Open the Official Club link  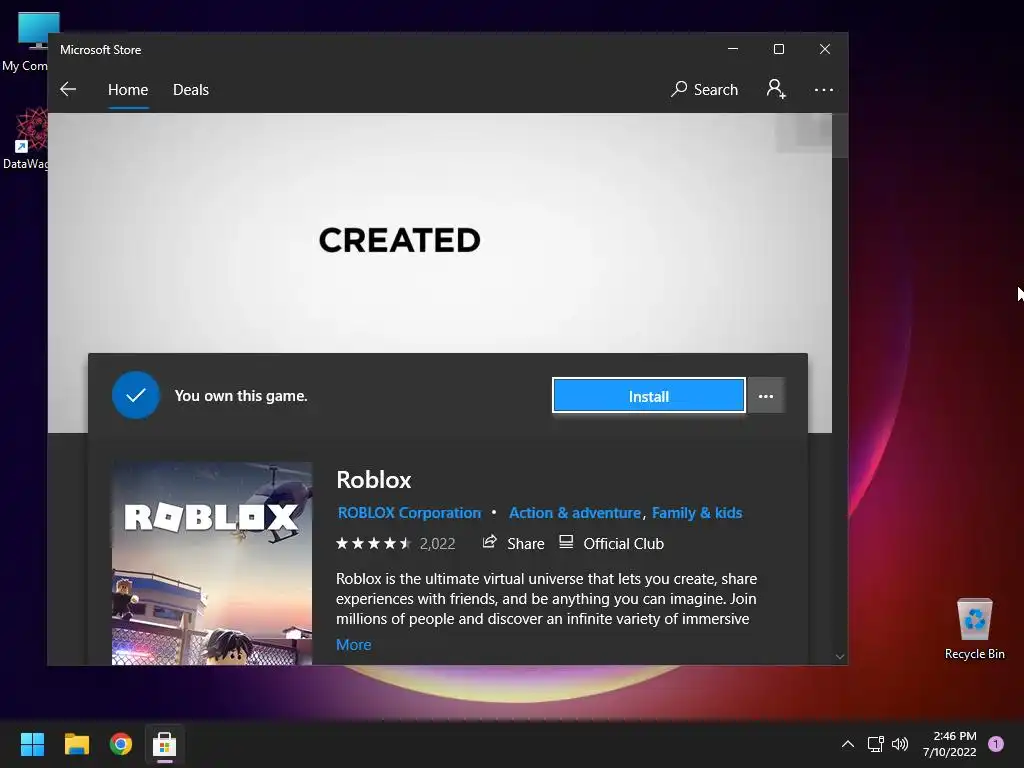[623, 543]
